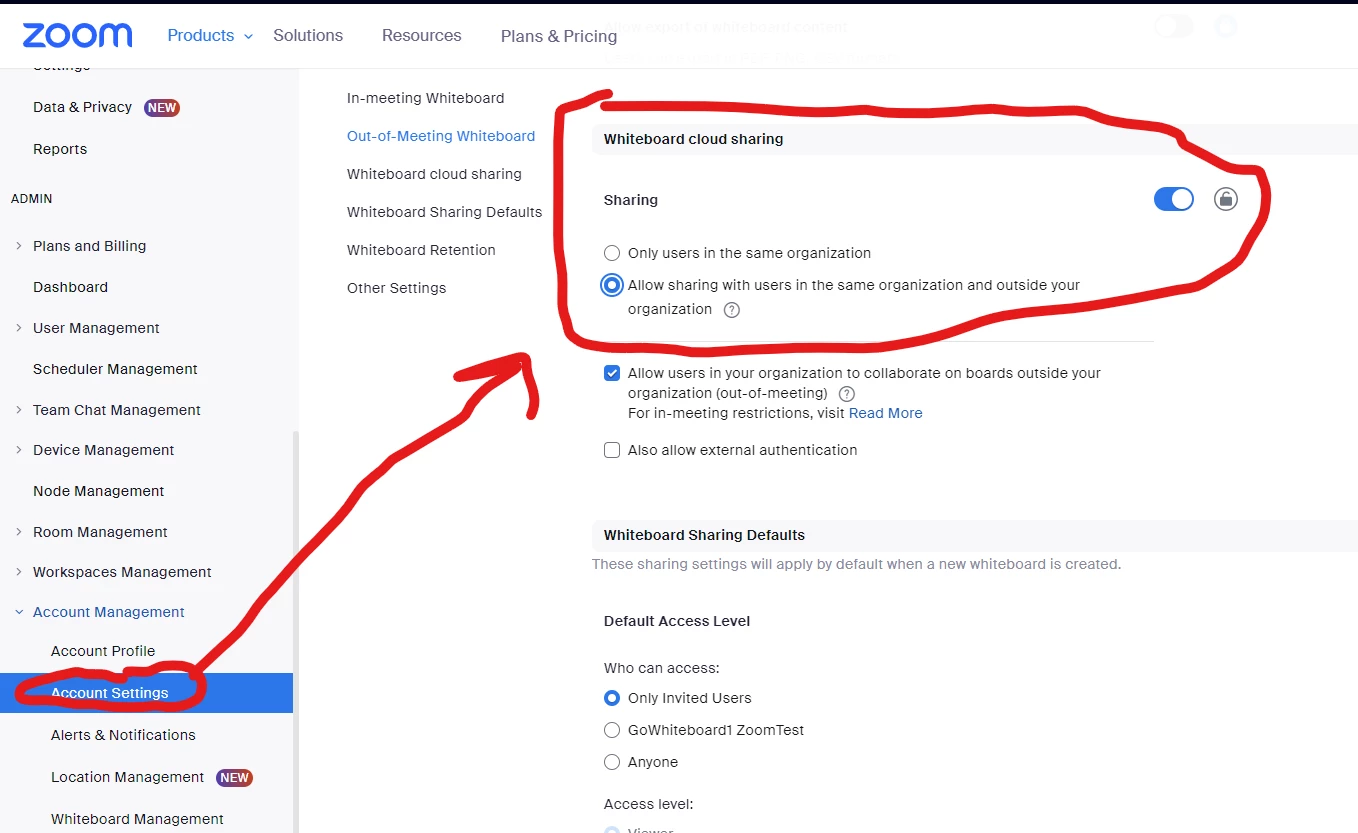Image resolution: width=1358 pixels, height=833 pixels.
Task: Turn off the Sharing toggle switch
Action: [1174, 199]
